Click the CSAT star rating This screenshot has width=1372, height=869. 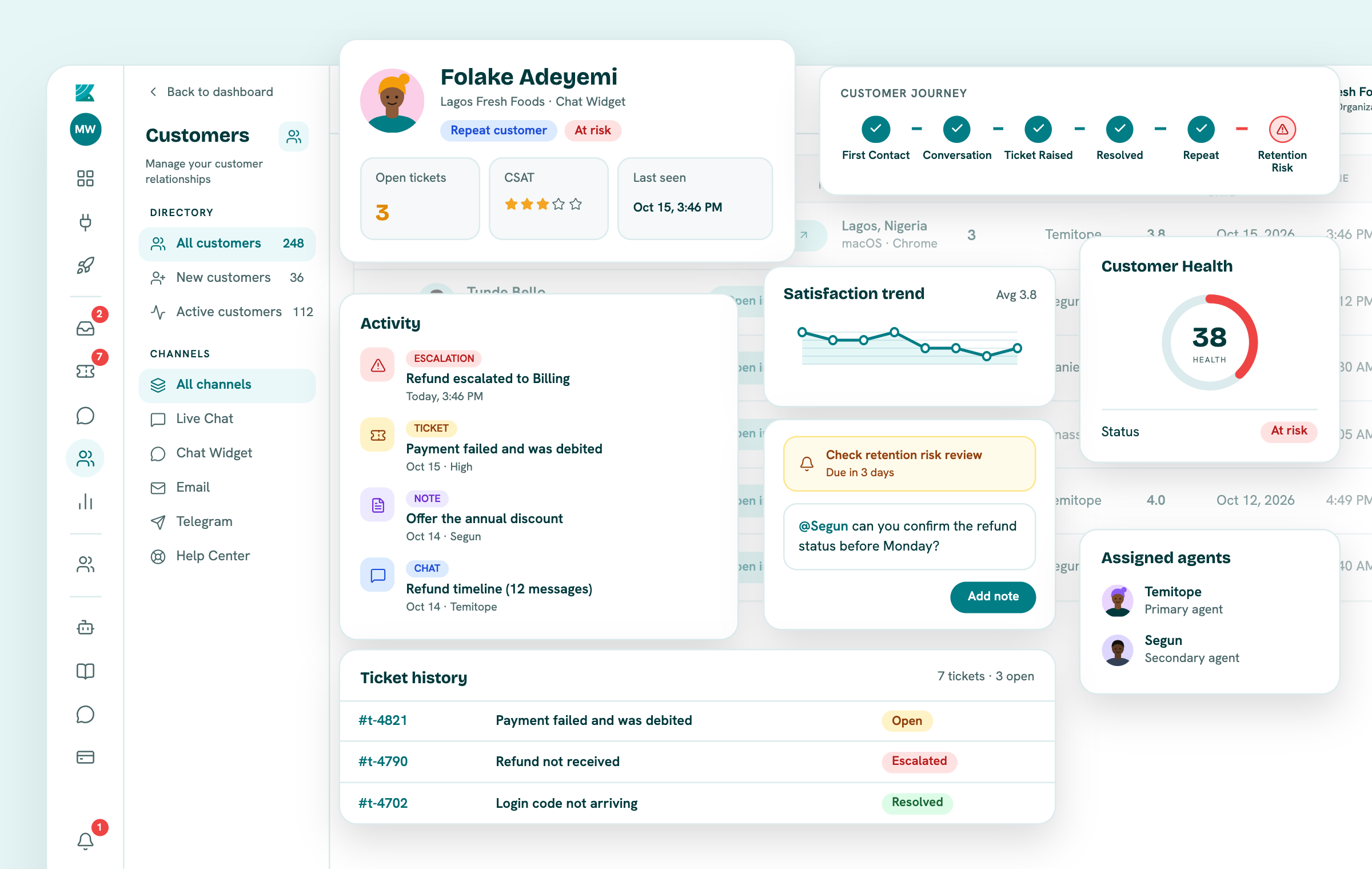[543, 204]
